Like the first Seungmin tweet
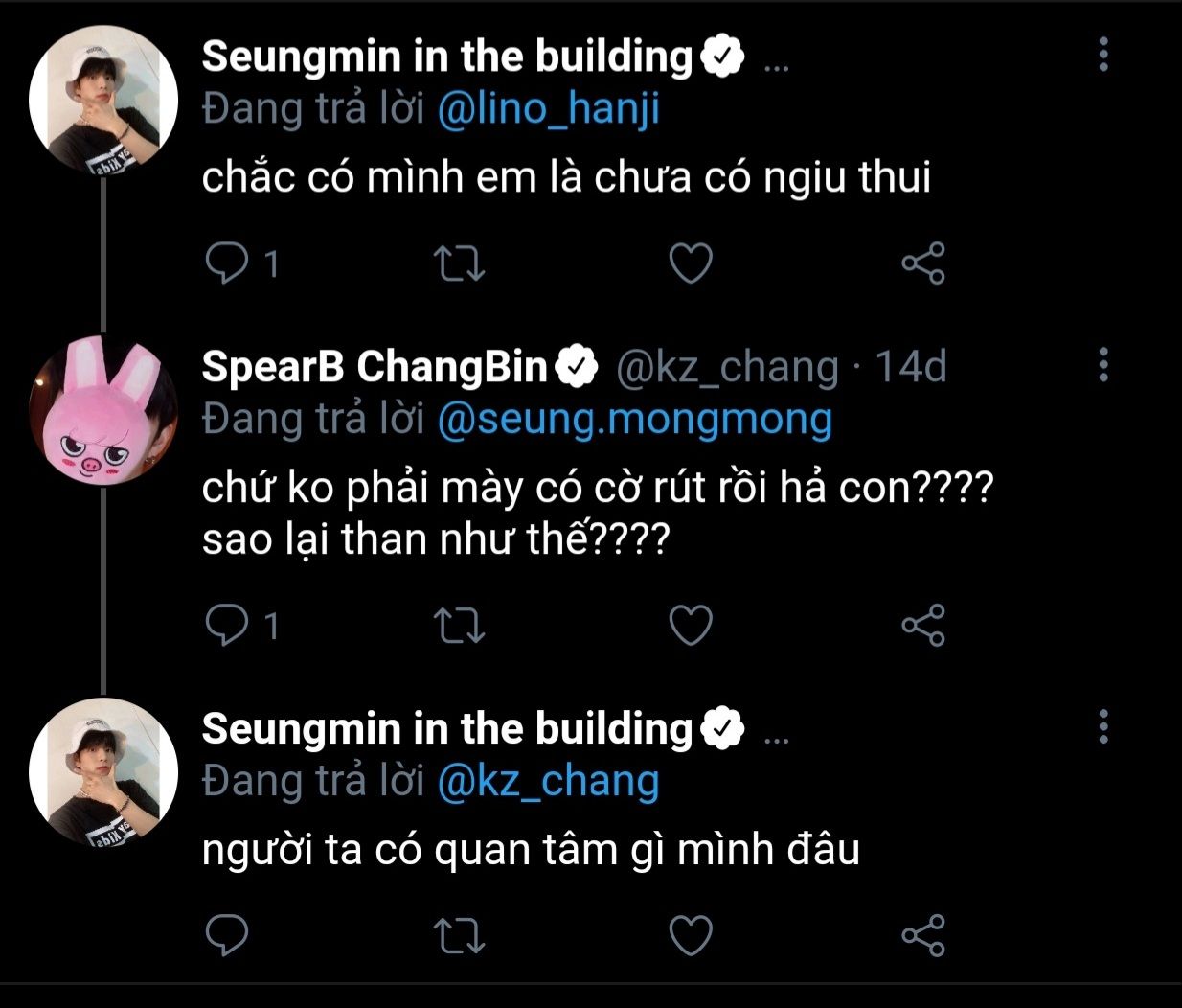This screenshot has width=1182, height=1008. [x=690, y=263]
